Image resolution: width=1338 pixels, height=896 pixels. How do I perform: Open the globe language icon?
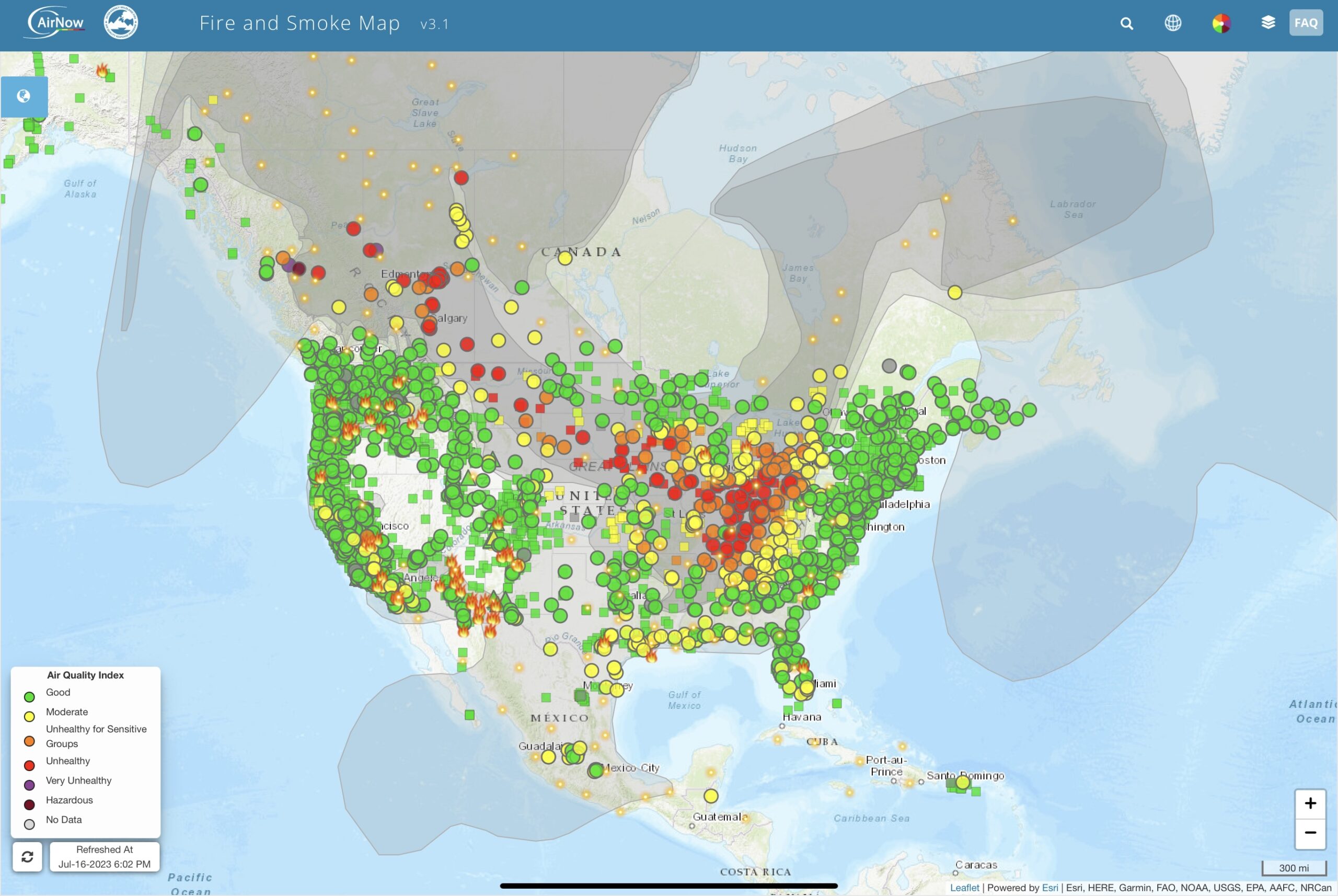pyautogui.click(x=1173, y=23)
